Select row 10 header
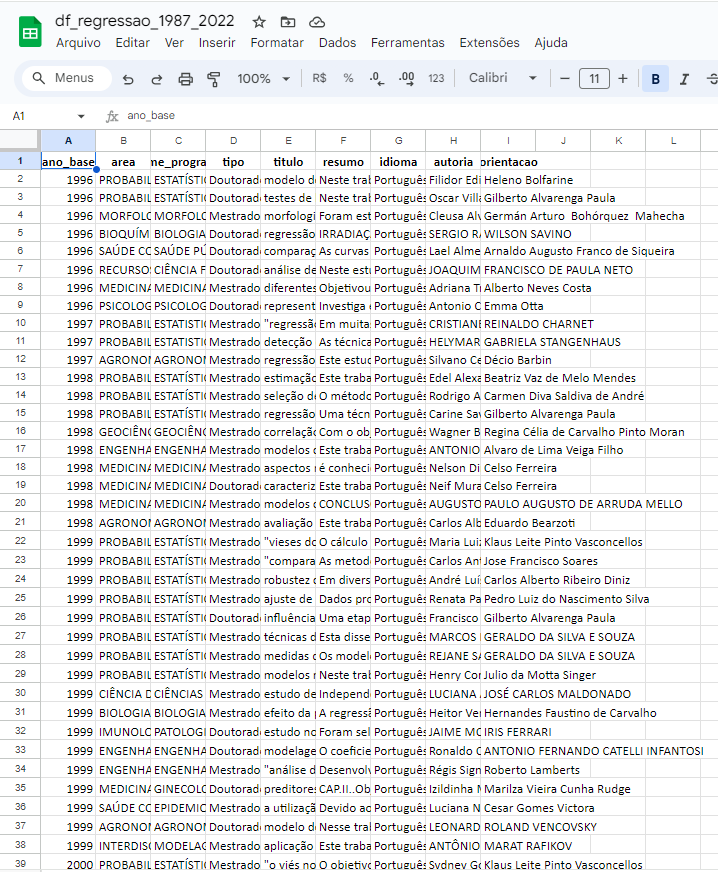This screenshot has width=718, height=872. pyautogui.click(x=20, y=323)
